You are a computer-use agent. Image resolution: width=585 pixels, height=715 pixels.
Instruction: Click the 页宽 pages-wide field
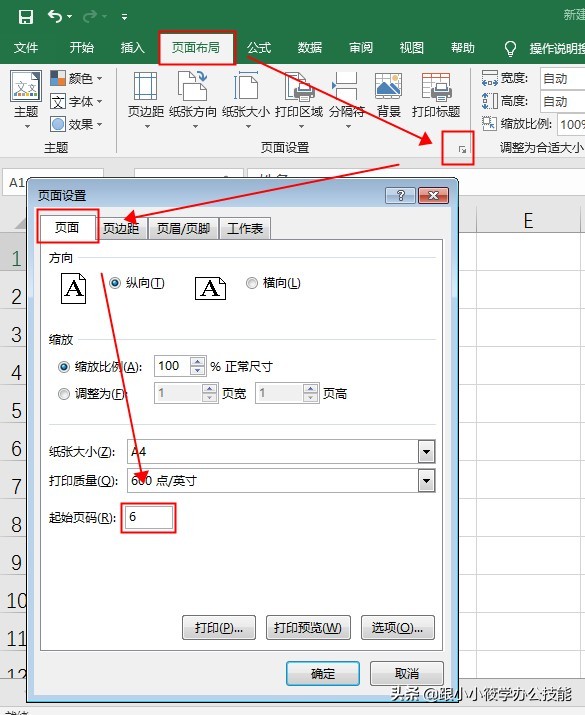[178, 393]
